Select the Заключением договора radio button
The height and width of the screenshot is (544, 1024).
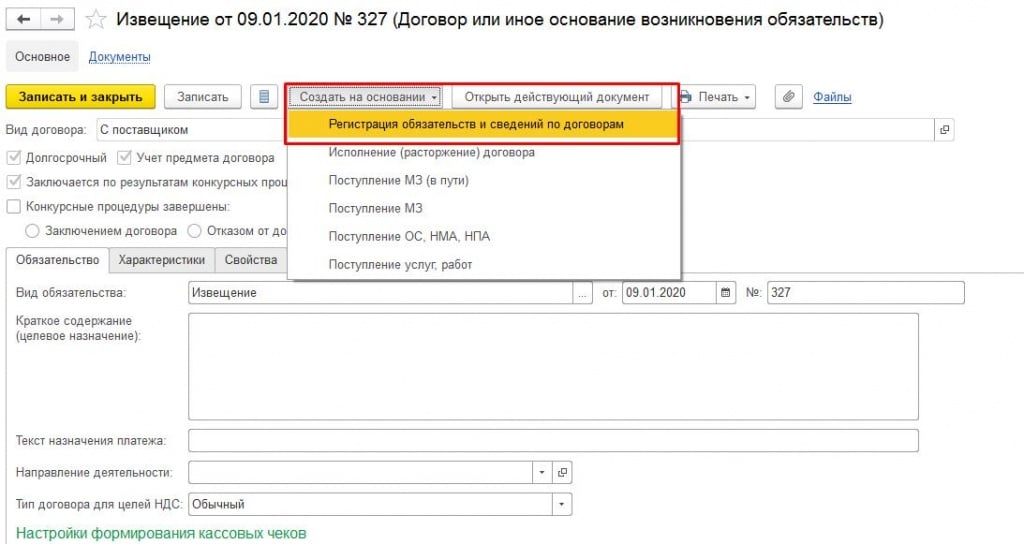32,231
